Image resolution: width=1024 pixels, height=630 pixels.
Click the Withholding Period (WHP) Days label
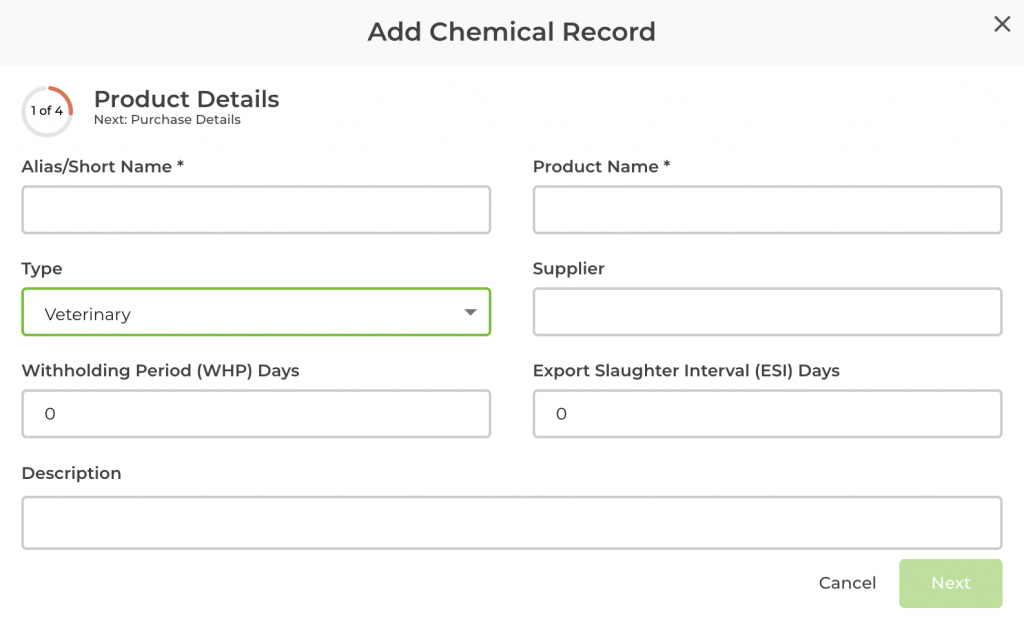coord(160,371)
